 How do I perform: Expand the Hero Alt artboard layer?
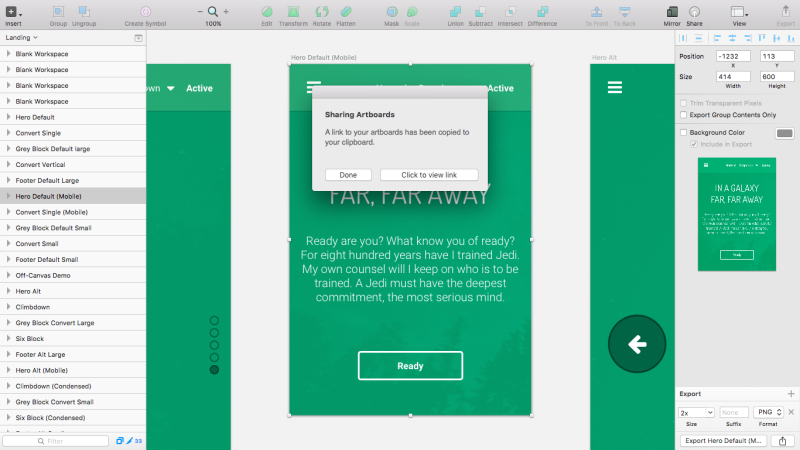coord(8,291)
